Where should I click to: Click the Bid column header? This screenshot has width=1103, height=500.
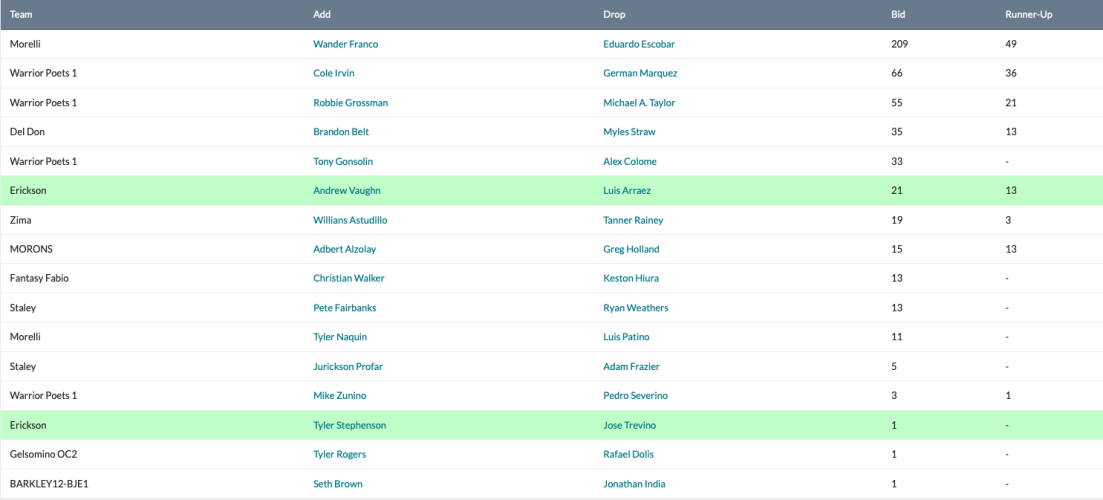898,14
